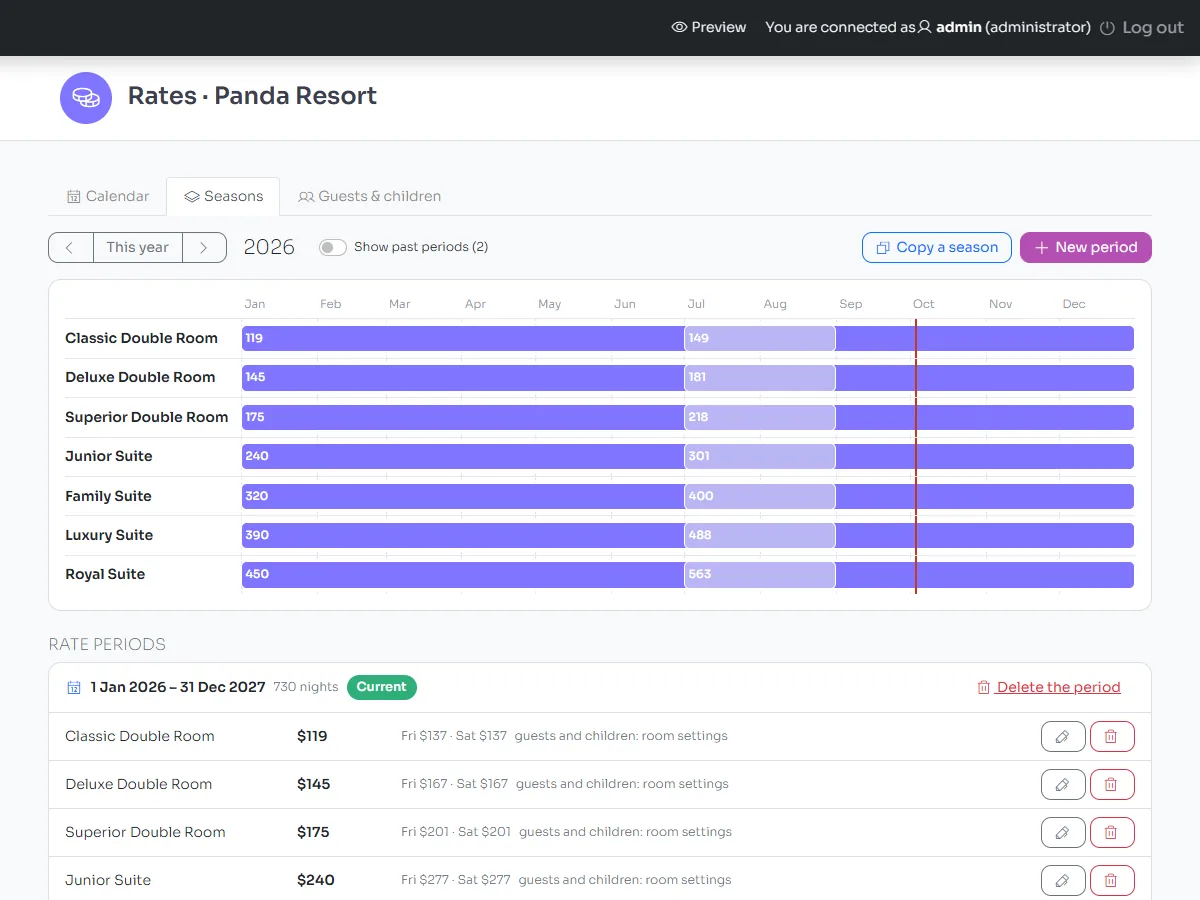The height and width of the screenshot is (900, 1200).
Task: Edit the Superior Double Room rate
Action: [1063, 832]
